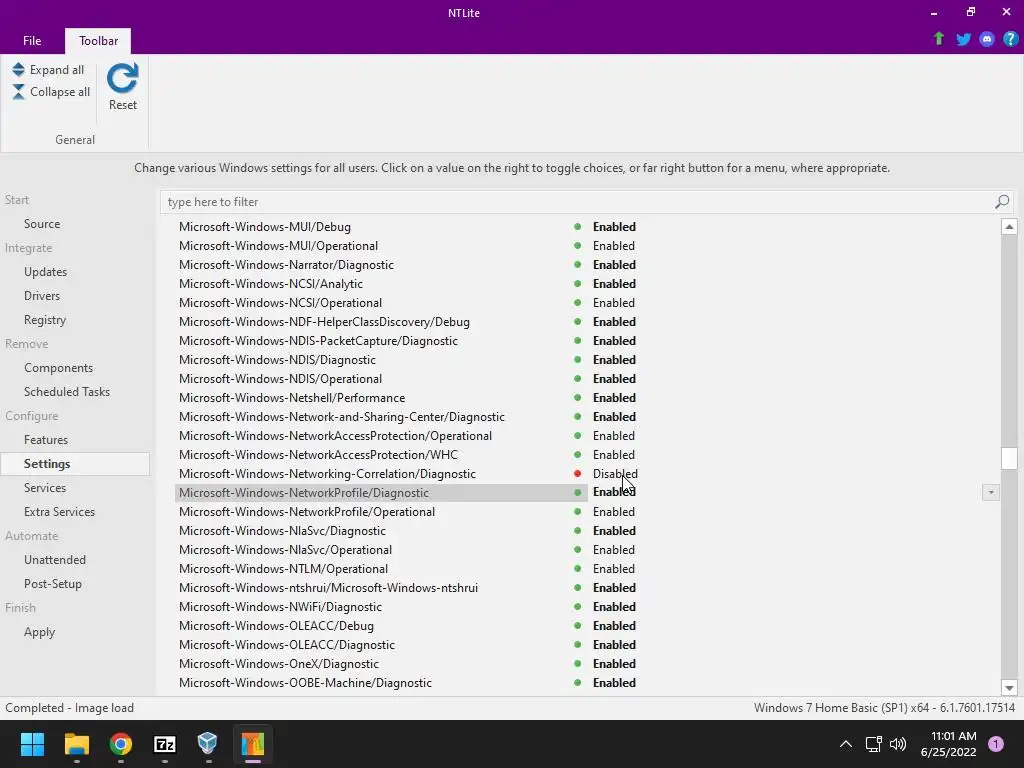The height and width of the screenshot is (768, 1024).
Task: Click the Reset icon in the toolbar
Action: click(123, 78)
